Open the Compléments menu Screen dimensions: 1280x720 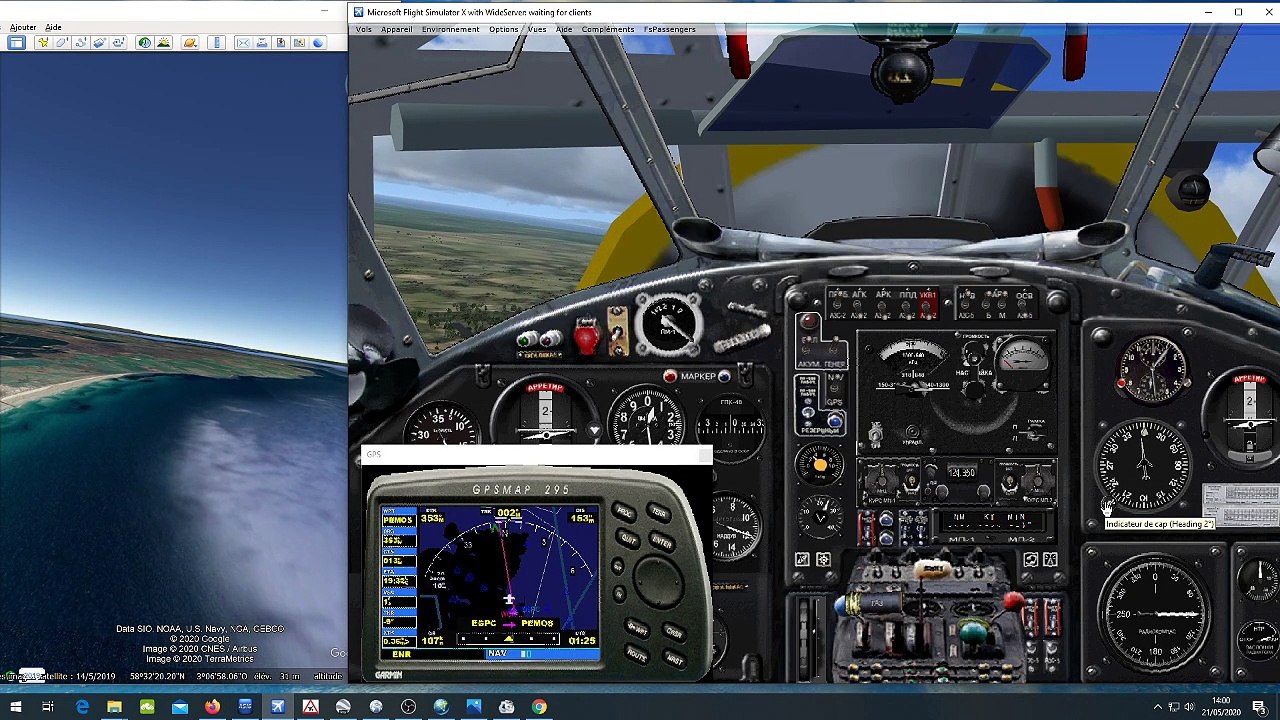click(x=608, y=29)
